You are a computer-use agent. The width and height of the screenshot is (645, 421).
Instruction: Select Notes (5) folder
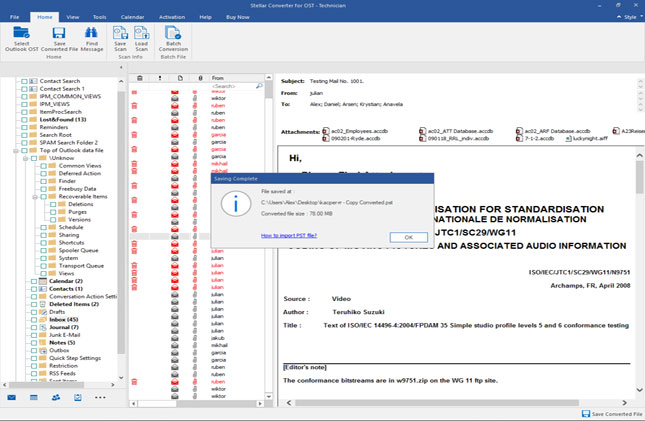[62, 343]
